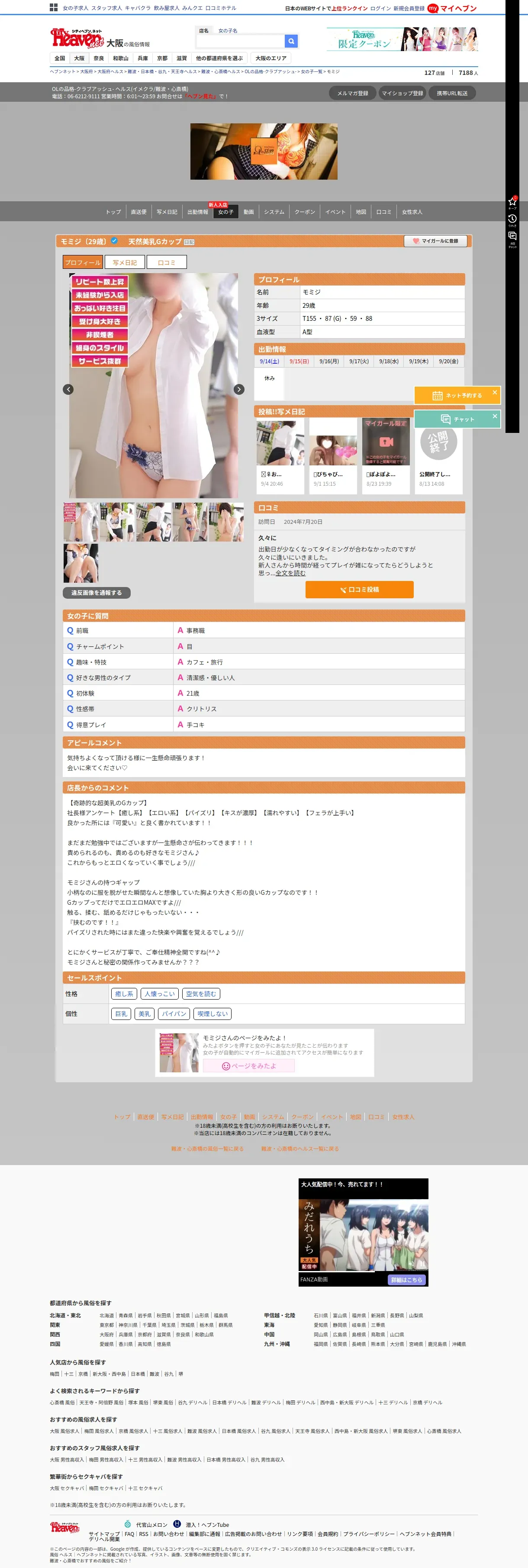The image size is (528, 1568).
Task: Open the history clock icon in side panel
Action: click(512, 219)
